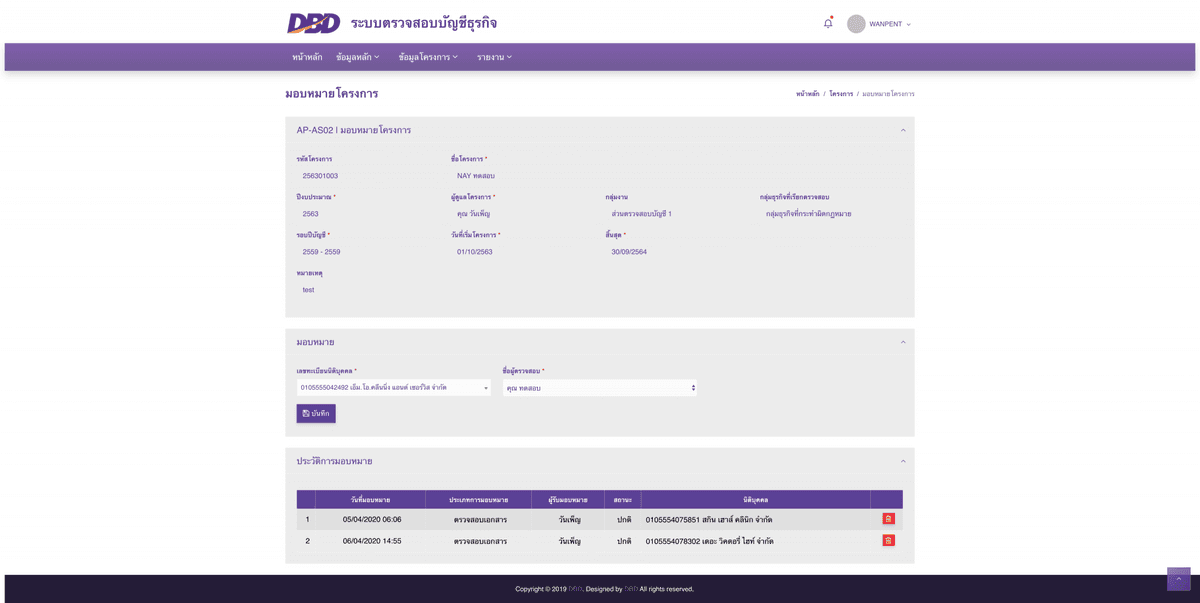Go to หน้าหลัก in the navigation bar
The image size is (1200, 603).
point(307,57)
